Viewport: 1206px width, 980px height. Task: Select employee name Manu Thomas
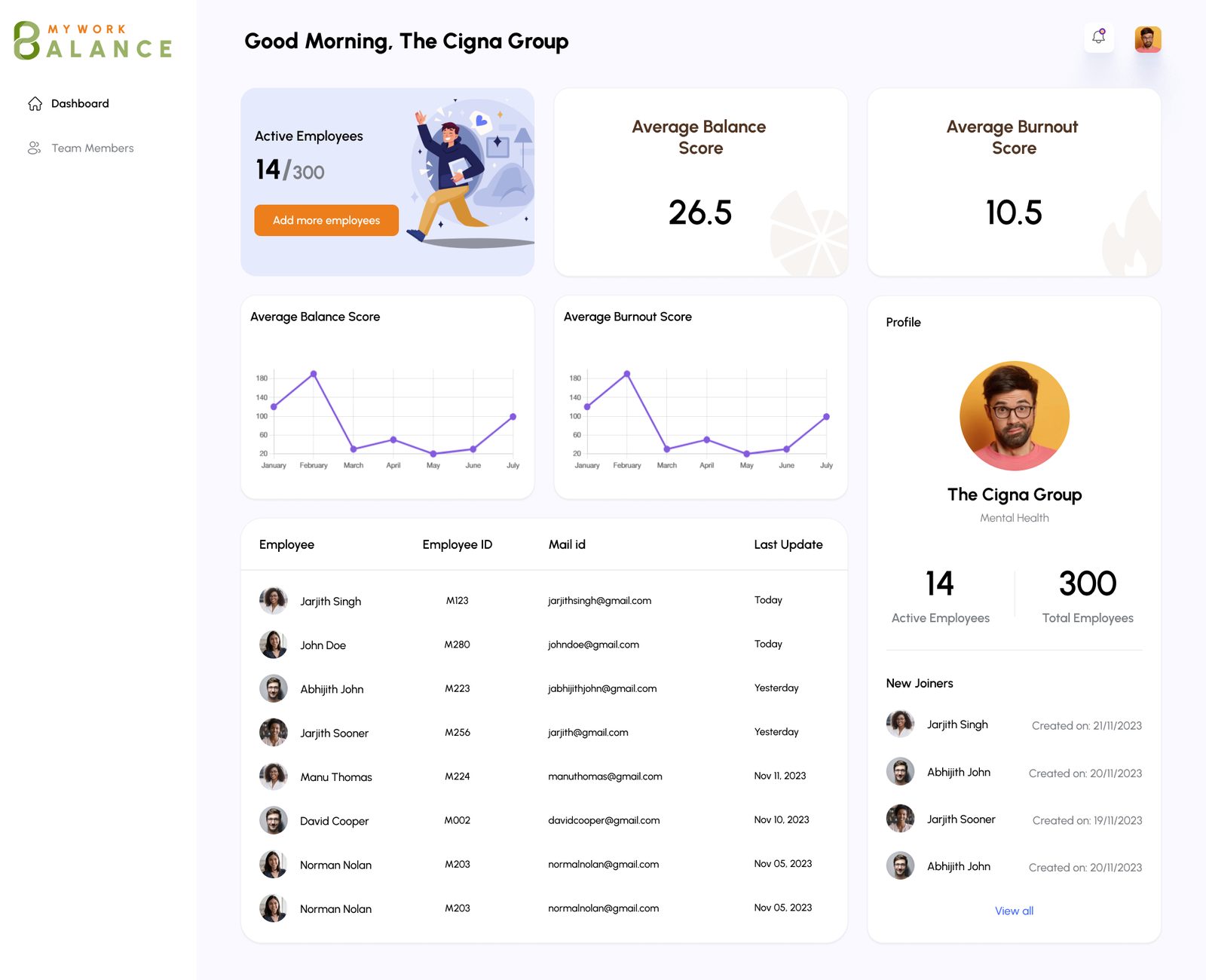click(336, 777)
